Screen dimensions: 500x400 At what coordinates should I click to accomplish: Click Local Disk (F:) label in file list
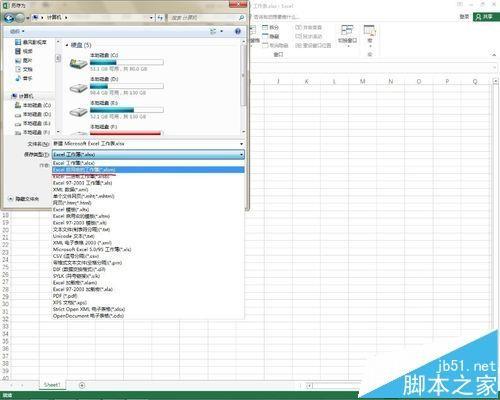pyautogui.click(x=104, y=127)
